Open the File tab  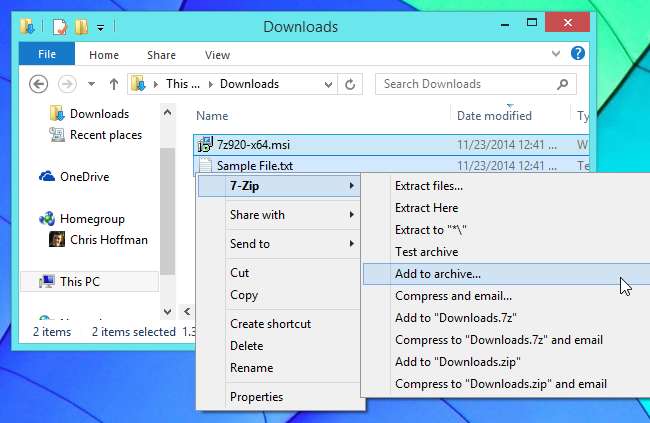(46, 55)
